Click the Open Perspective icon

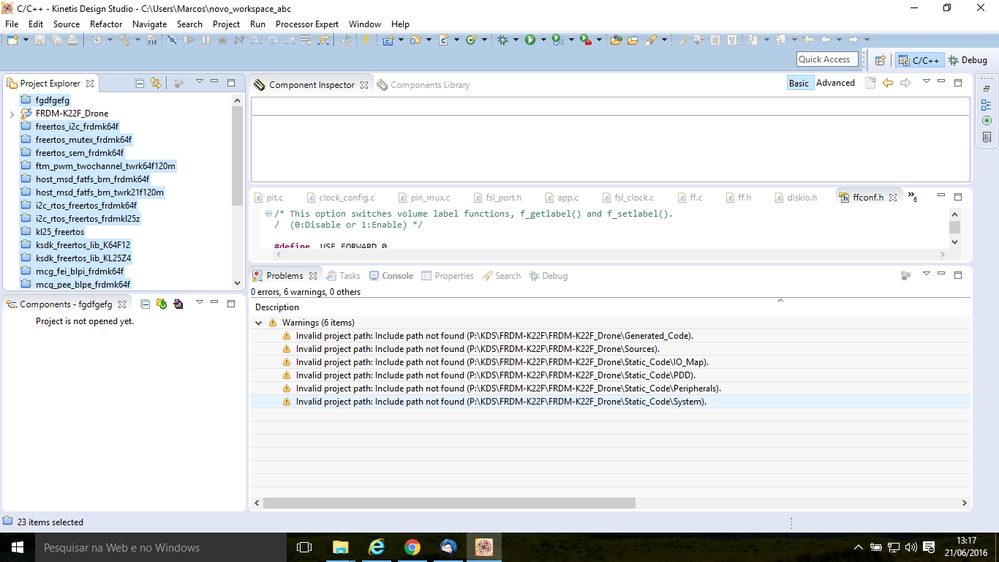[x=880, y=60]
